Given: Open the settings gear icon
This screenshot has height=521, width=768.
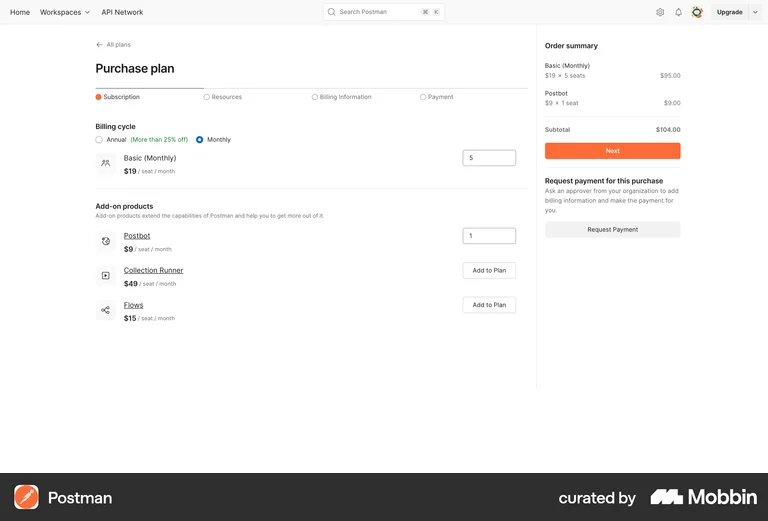Looking at the screenshot, I should 660,12.
